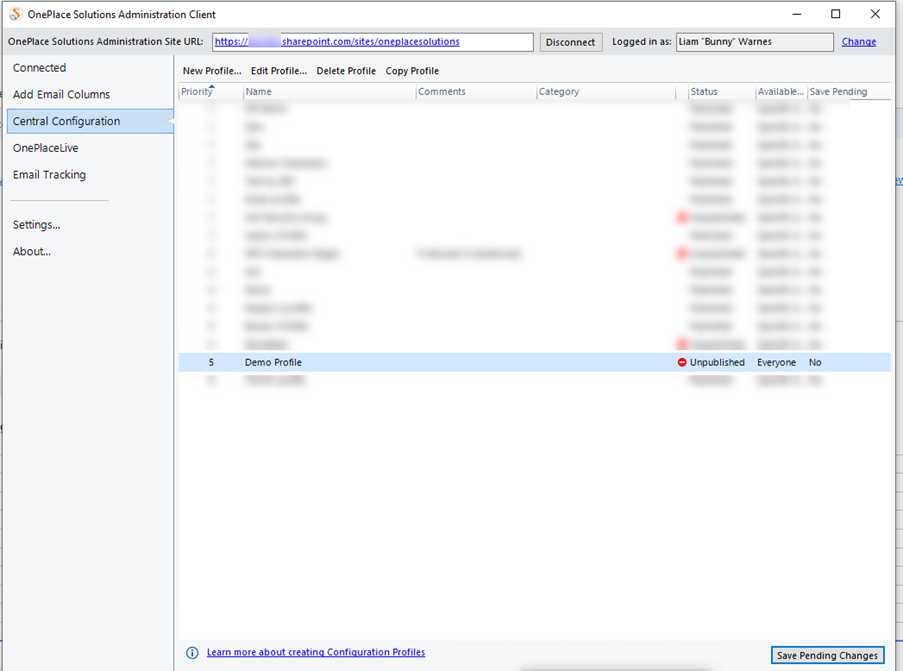This screenshot has width=903, height=671.
Task: Click Edit Profile... toolbar command
Action: 279,71
